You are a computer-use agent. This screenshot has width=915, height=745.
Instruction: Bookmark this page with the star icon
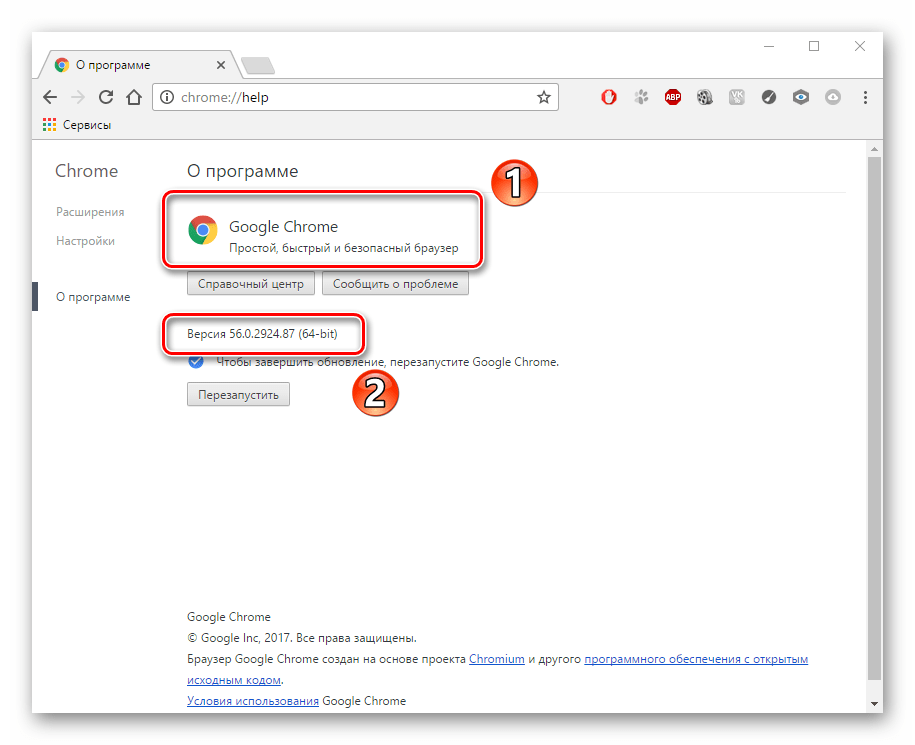pos(543,97)
